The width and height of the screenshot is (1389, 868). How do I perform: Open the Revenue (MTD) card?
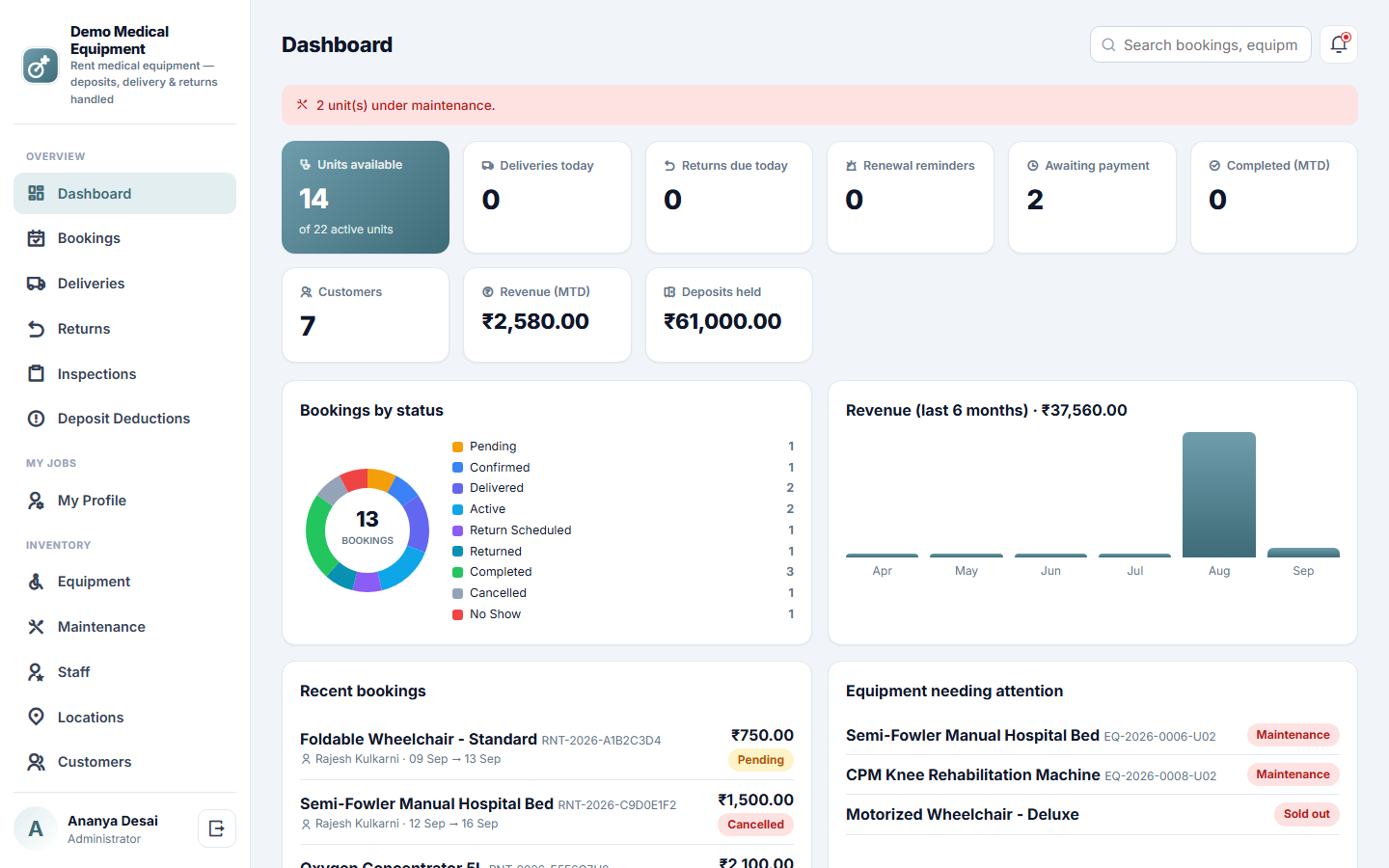click(x=547, y=315)
